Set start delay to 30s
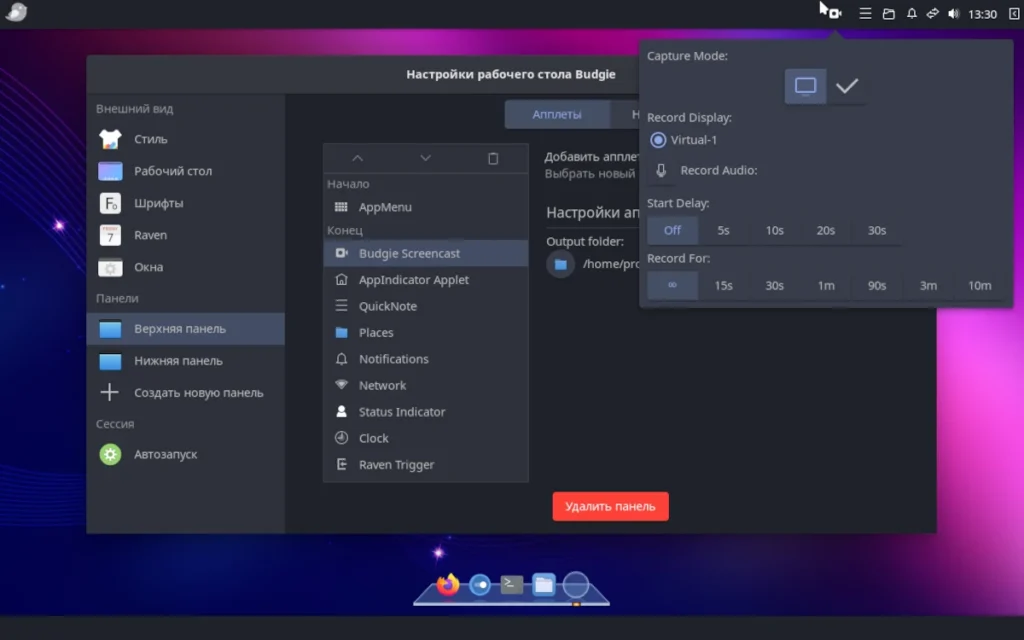 click(877, 231)
